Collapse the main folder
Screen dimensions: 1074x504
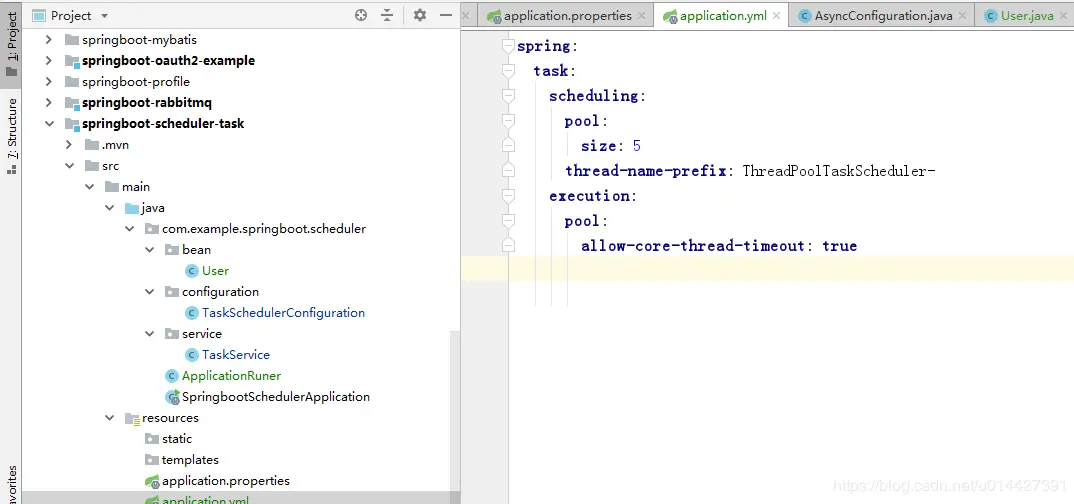90,186
